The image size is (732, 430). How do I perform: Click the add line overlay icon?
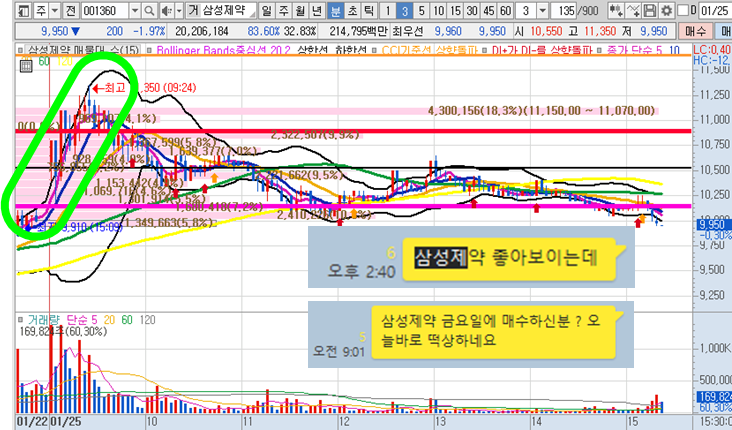tap(633, 10)
